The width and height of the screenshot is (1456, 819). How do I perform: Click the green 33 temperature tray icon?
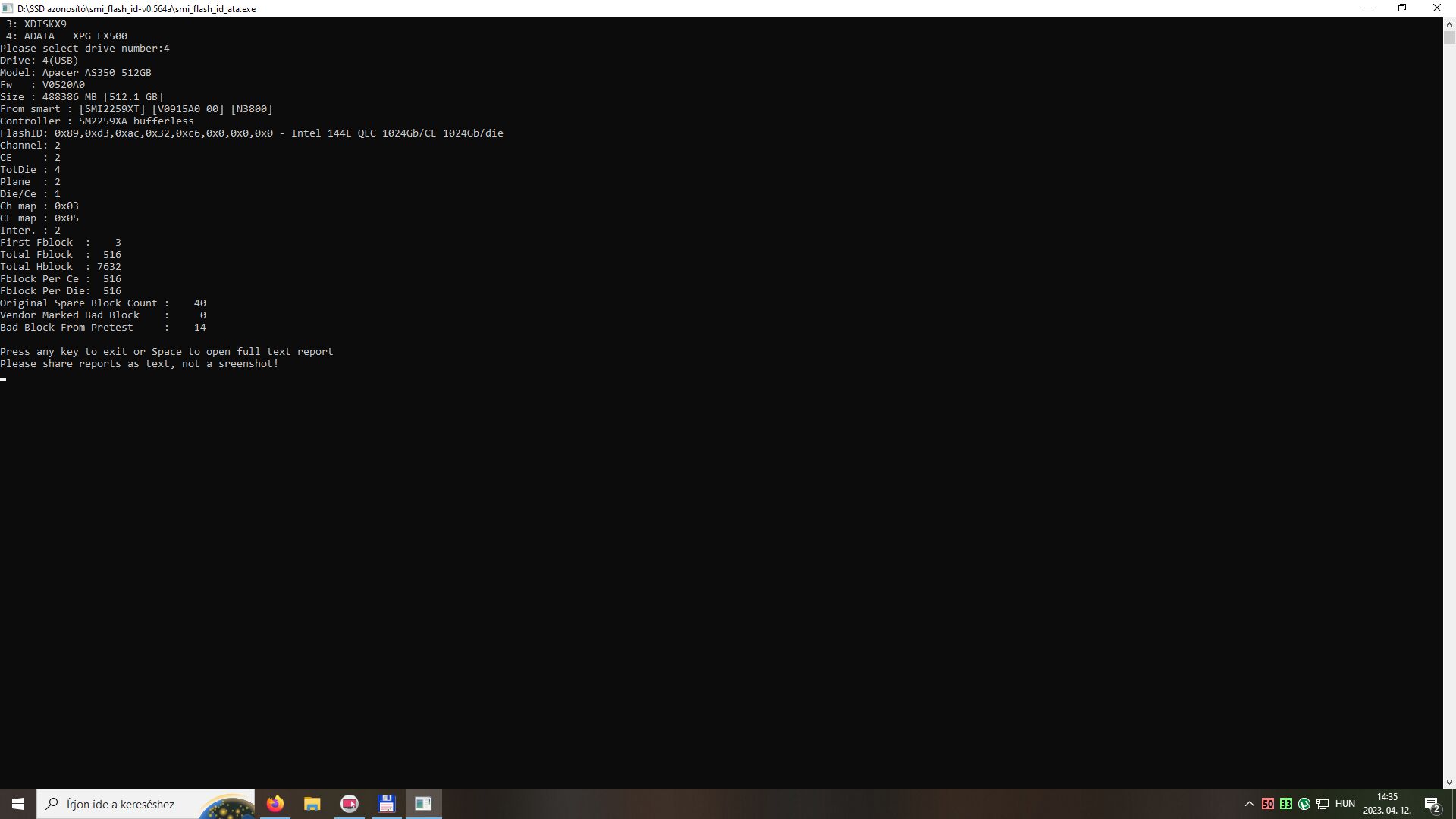coord(1286,804)
